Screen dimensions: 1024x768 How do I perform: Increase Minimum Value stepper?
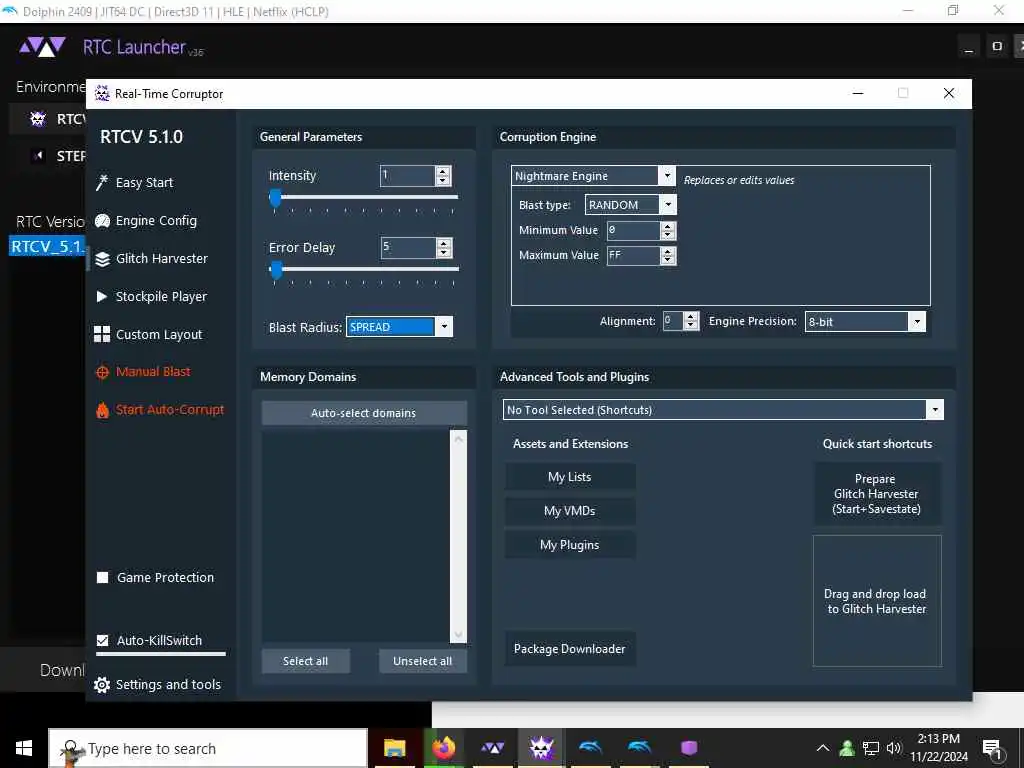(667, 226)
